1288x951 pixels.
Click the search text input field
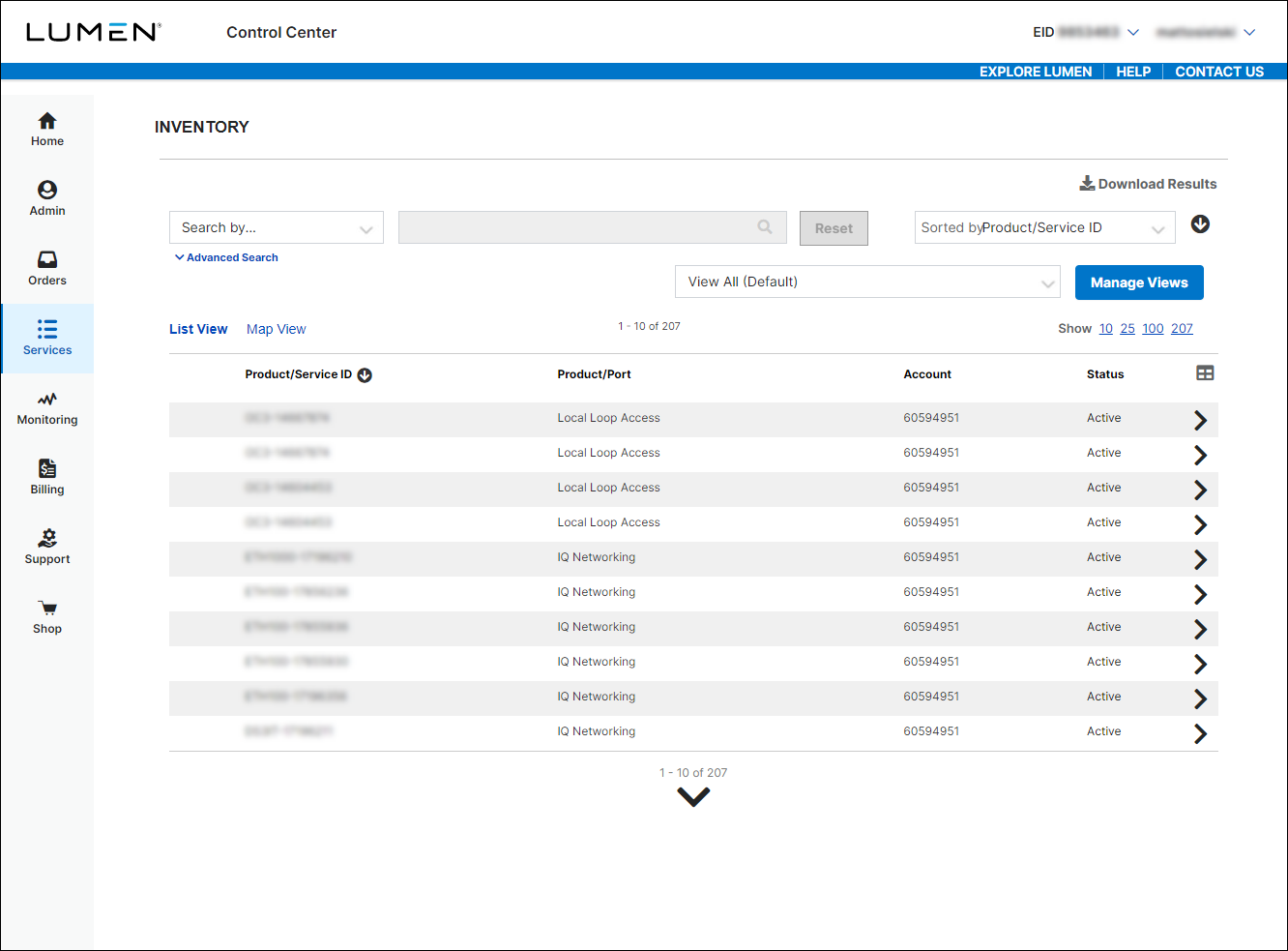point(593,227)
